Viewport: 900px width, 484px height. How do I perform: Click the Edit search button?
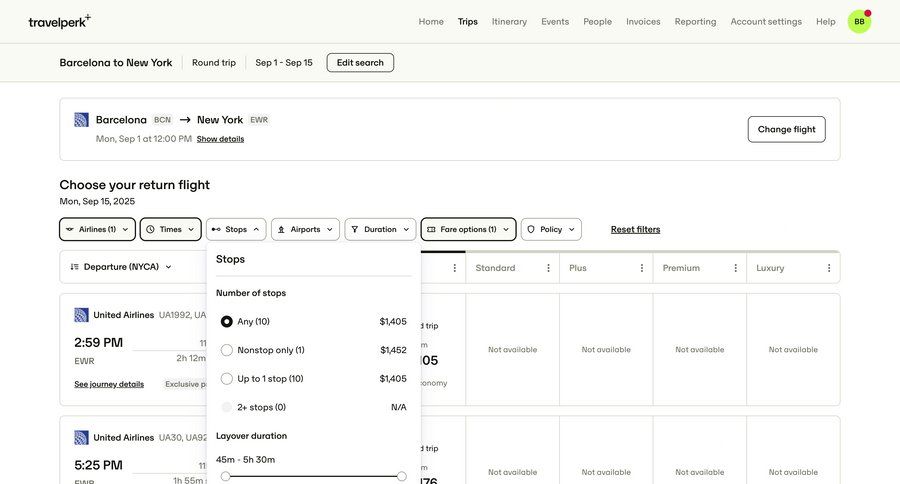(360, 62)
